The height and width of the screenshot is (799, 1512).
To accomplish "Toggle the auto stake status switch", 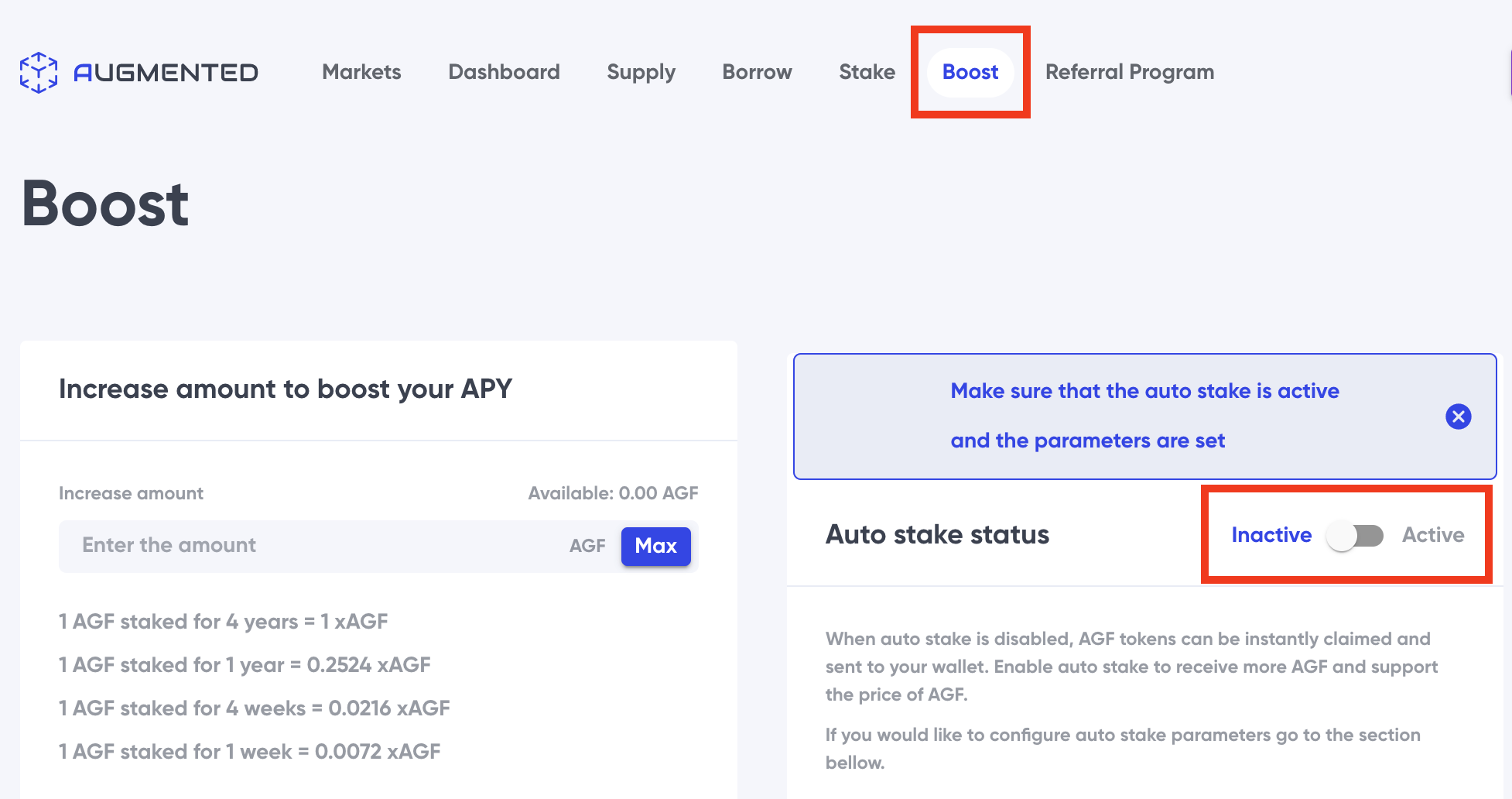I will 1355,536.
